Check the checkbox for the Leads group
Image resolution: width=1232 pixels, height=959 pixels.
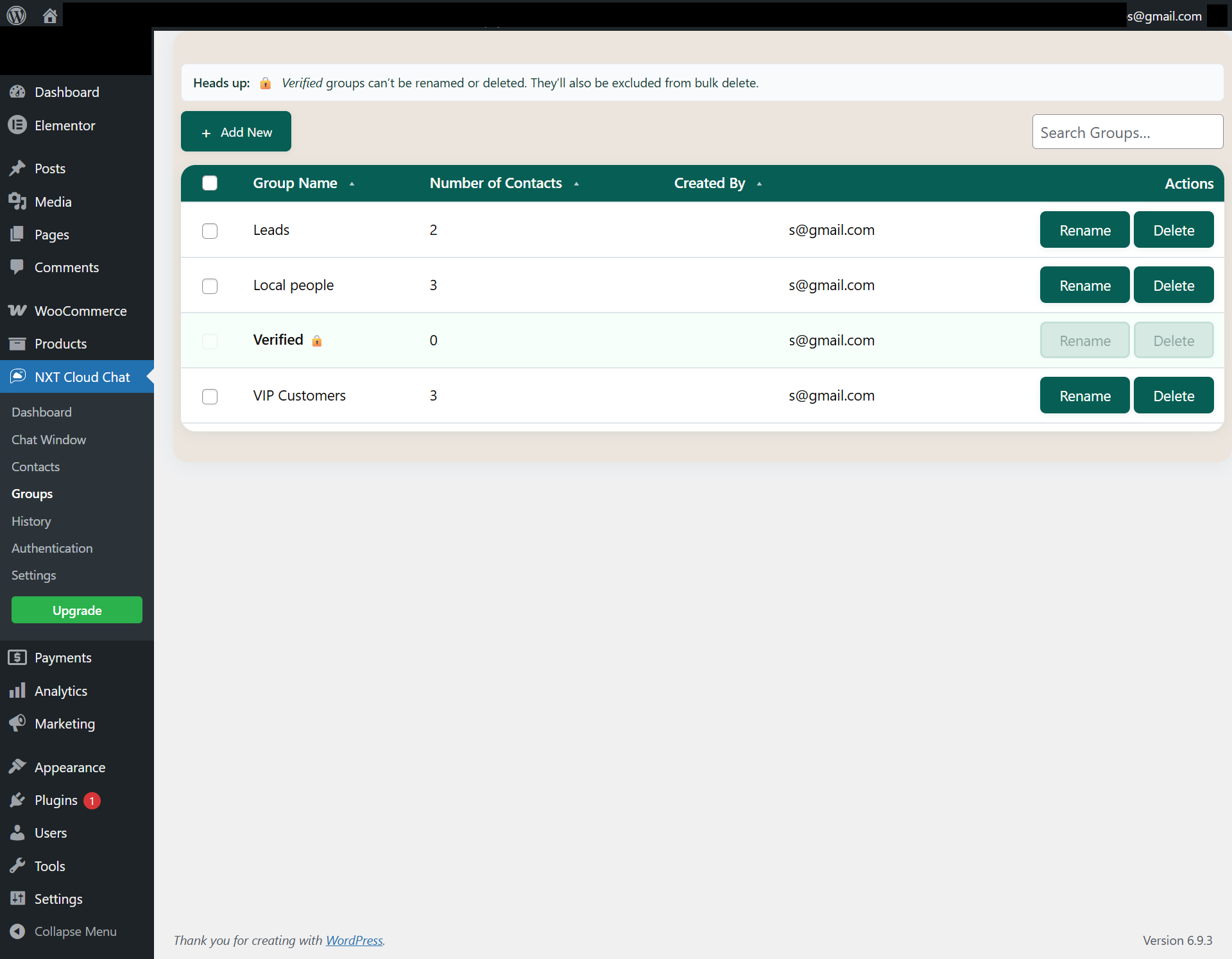click(209, 231)
